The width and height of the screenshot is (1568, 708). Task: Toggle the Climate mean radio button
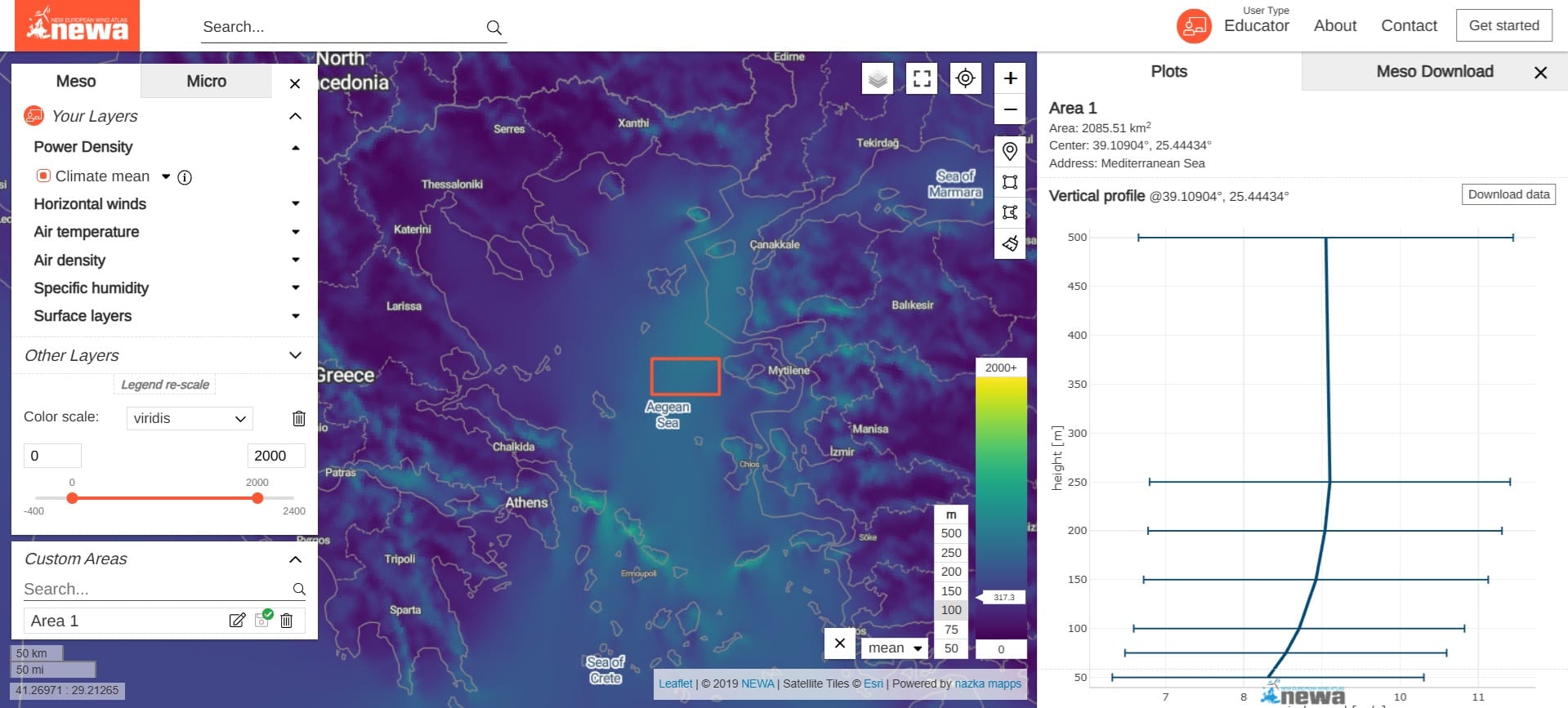pos(44,176)
